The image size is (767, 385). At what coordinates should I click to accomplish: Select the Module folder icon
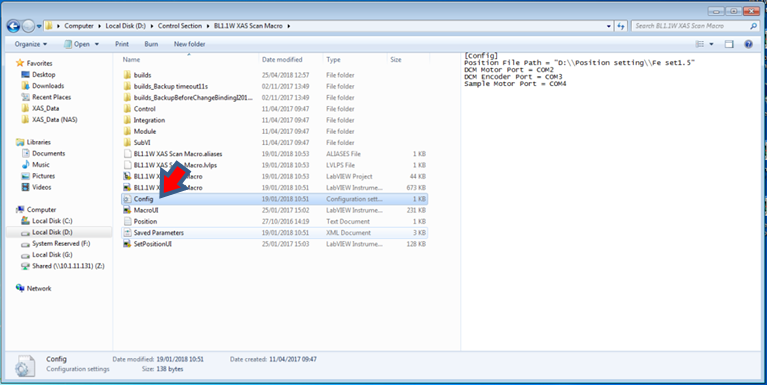point(127,131)
